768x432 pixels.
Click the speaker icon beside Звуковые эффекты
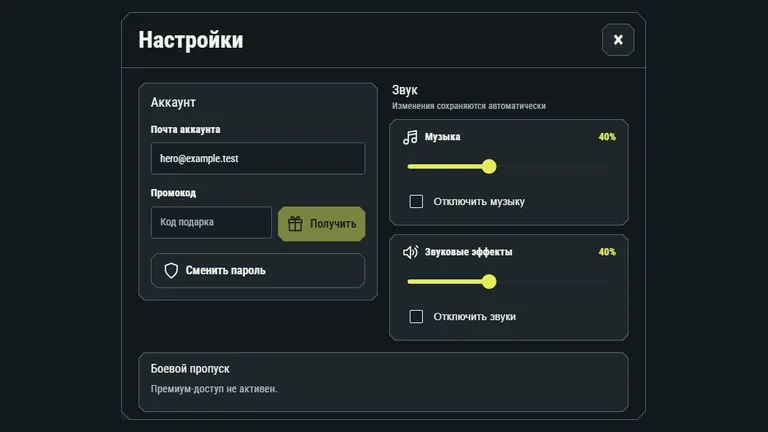click(x=410, y=252)
